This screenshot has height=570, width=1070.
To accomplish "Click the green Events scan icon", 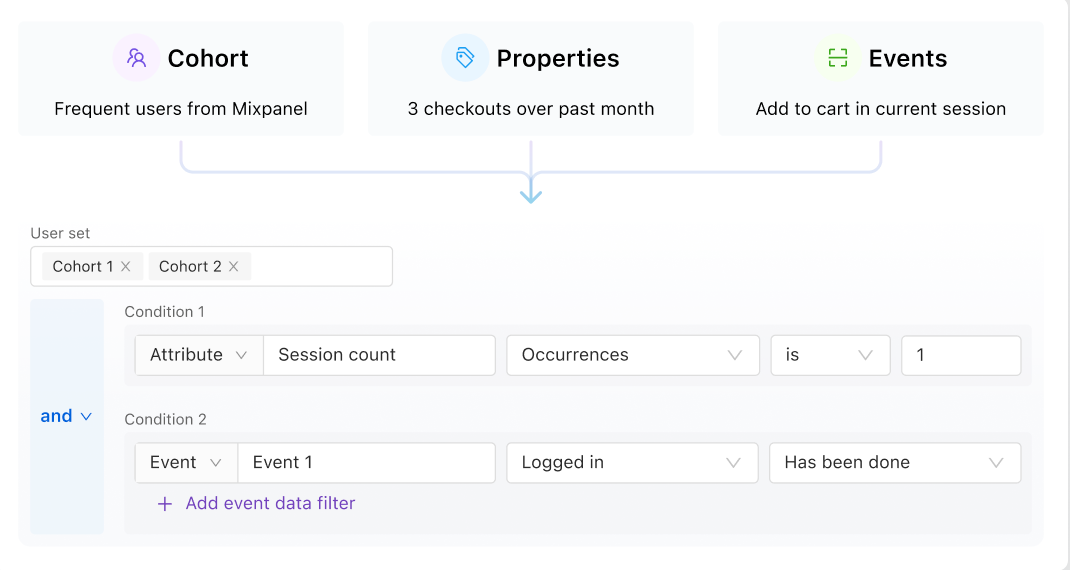I will 837,58.
